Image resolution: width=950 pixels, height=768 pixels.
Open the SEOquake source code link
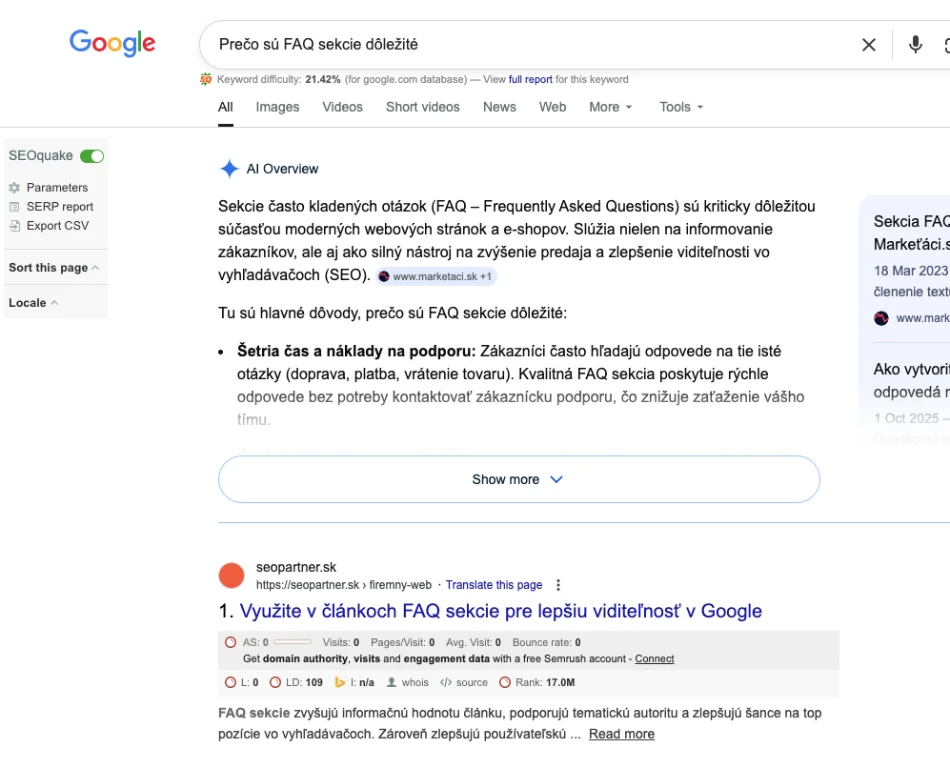(464, 683)
